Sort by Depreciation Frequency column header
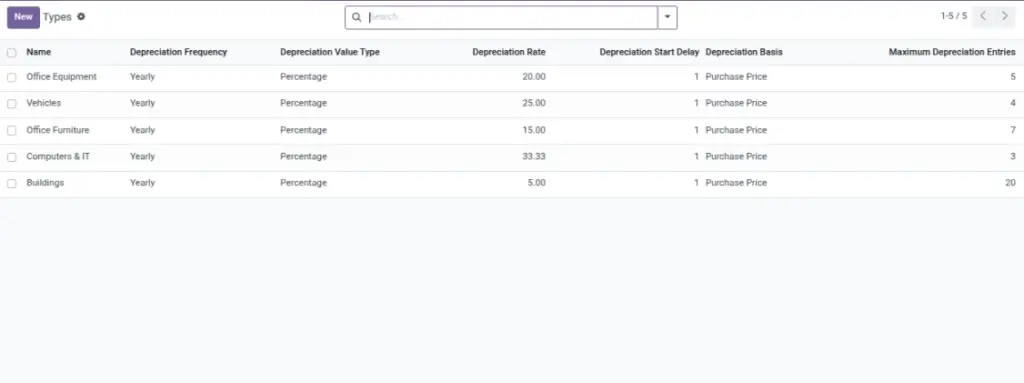 [x=178, y=52]
